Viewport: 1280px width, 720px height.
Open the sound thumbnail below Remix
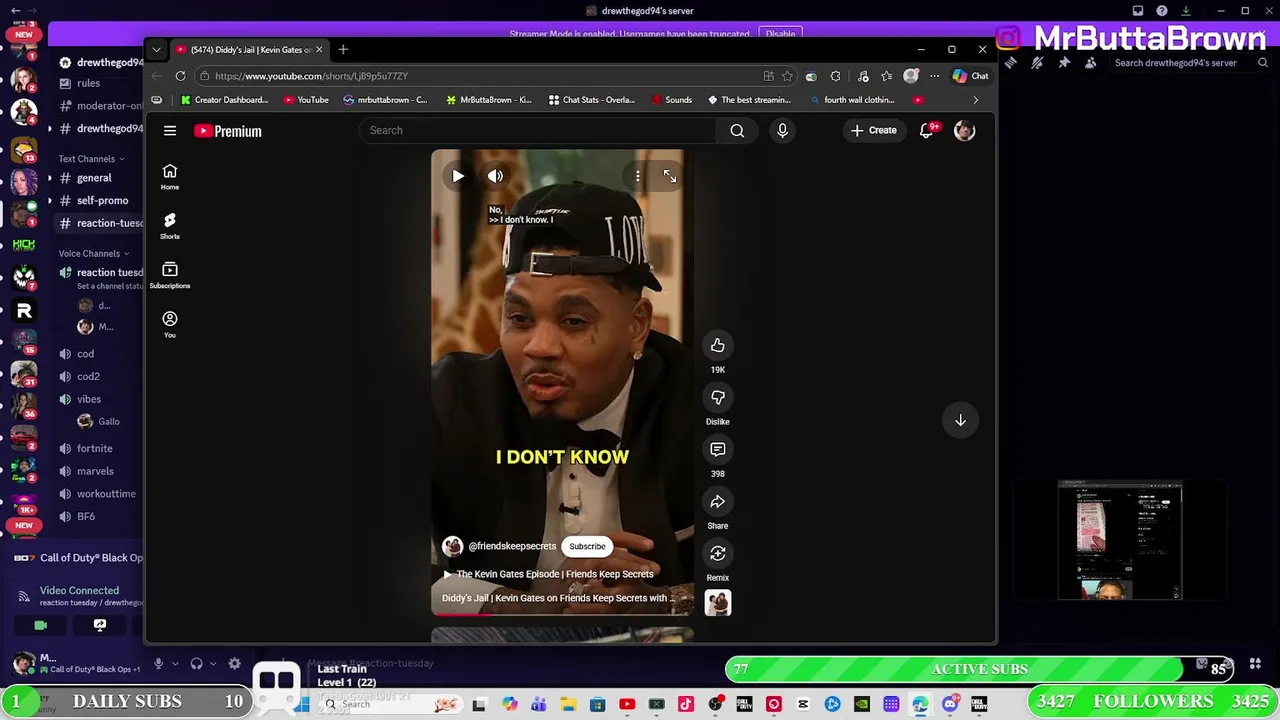pyautogui.click(x=717, y=602)
